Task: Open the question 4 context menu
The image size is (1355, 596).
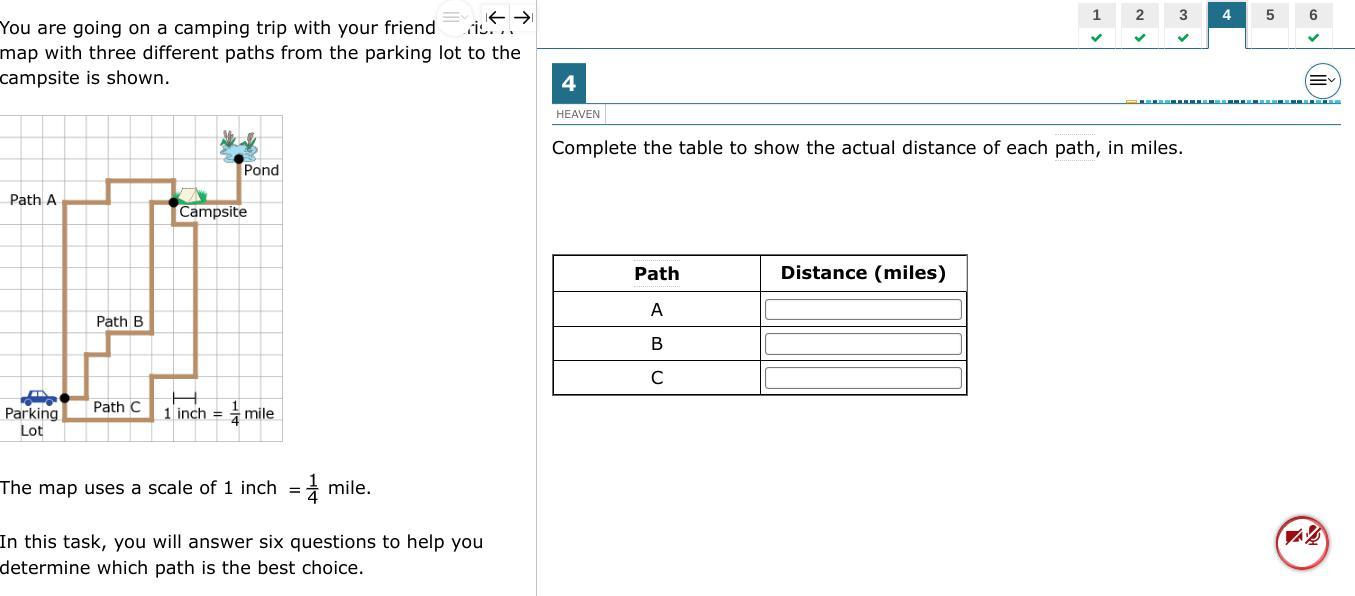Action: pos(1322,80)
